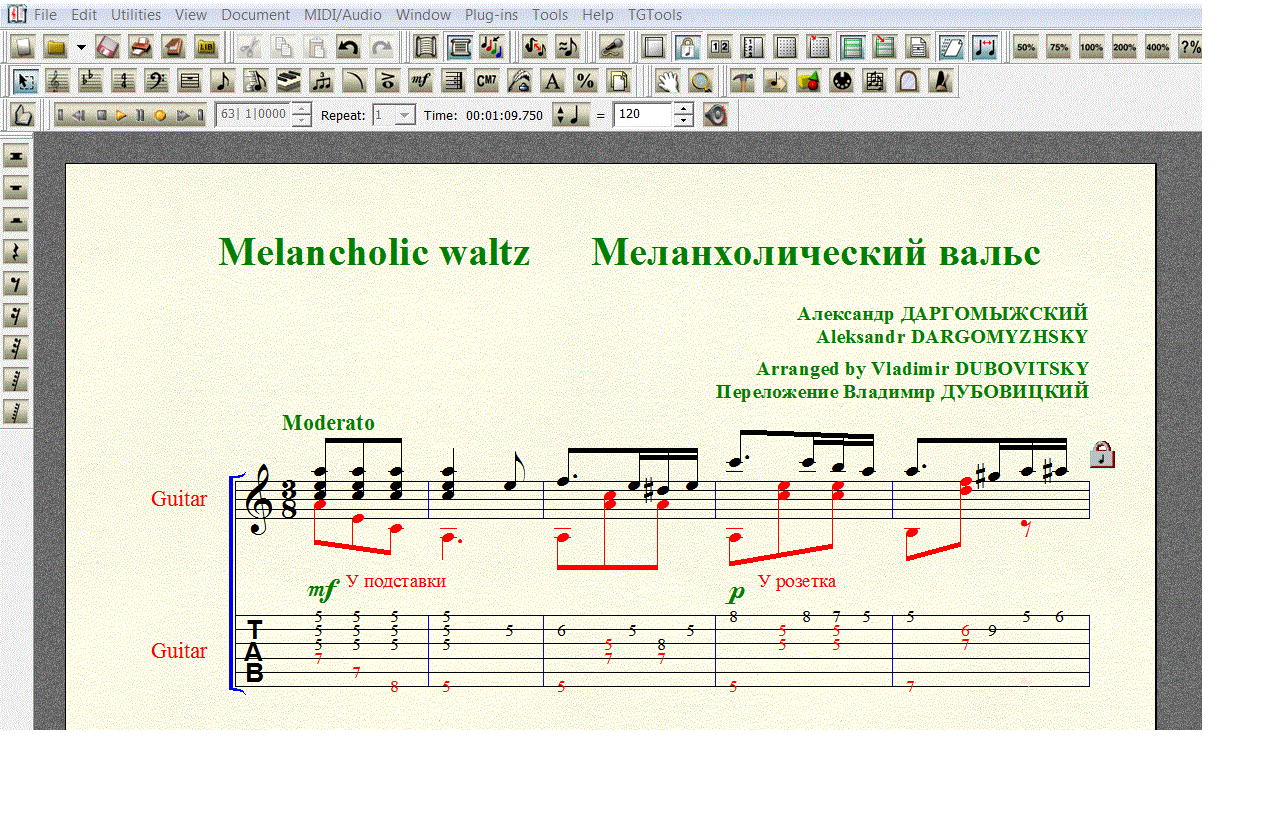Click the Save floppy disk icon
1274x817 pixels.
coord(108,47)
